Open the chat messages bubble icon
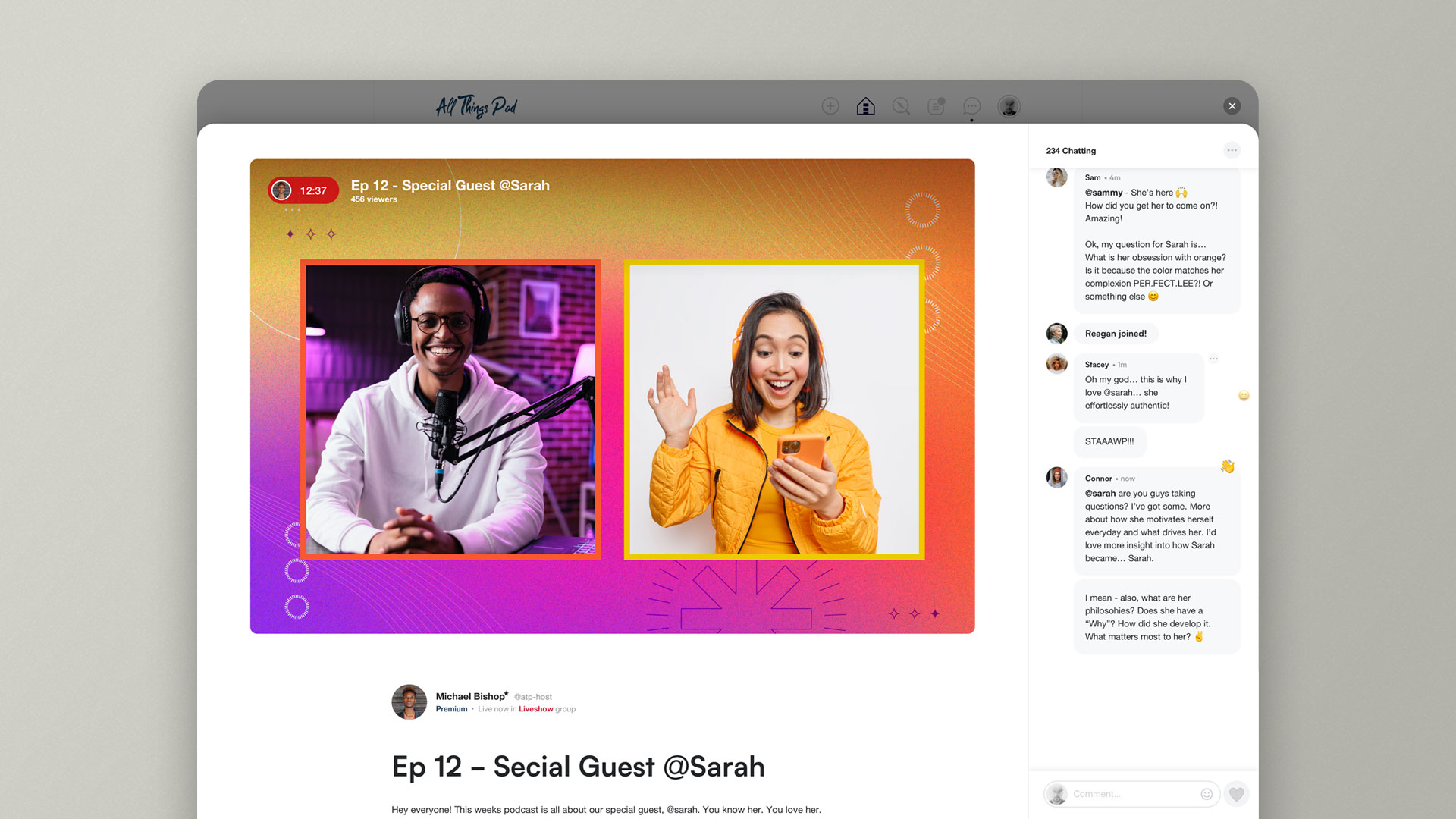Viewport: 1456px width, 819px height. coord(971,106)
